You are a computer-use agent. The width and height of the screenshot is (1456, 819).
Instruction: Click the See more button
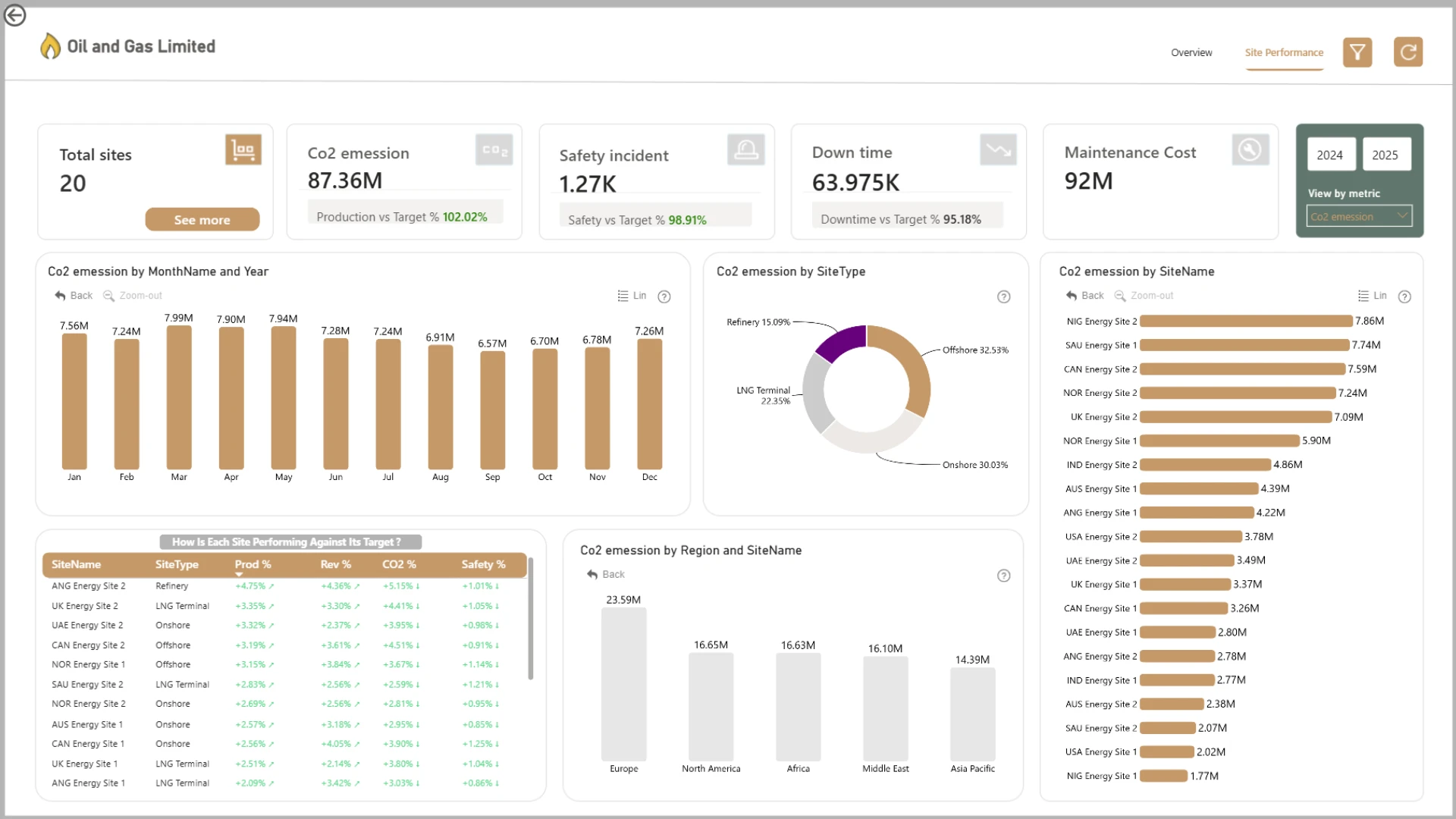(202, 220)
